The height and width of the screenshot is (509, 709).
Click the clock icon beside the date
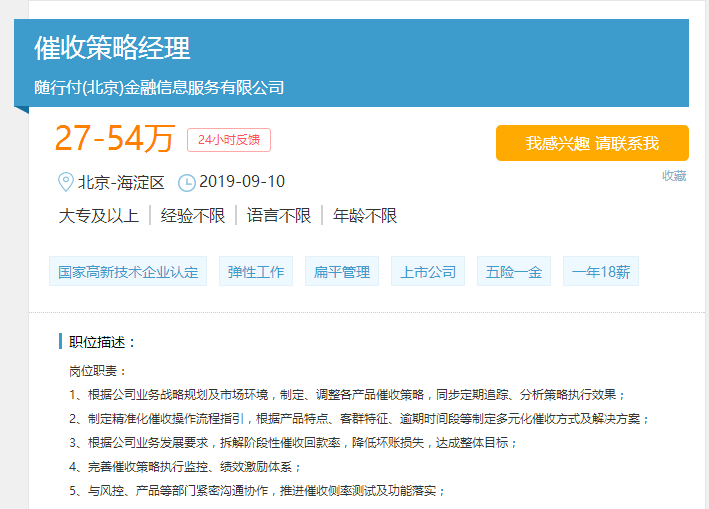point(186,182)
